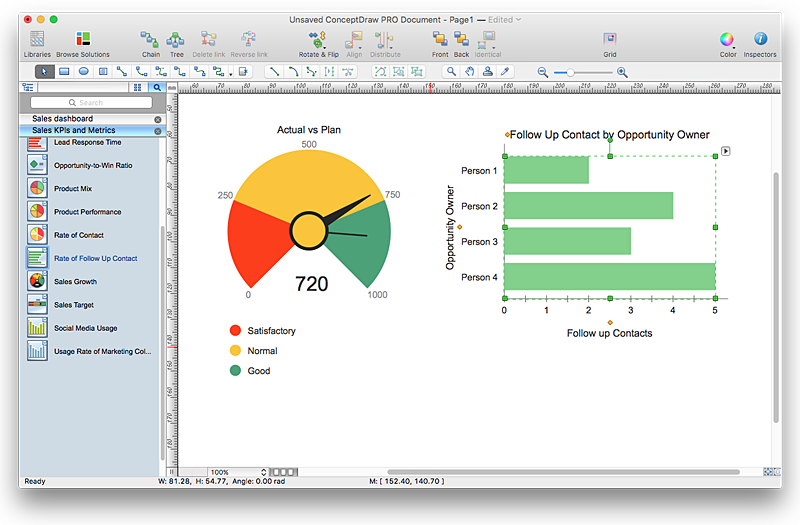Viewport: 800px width, 525px height.
Task: Open the Color picker
Action: coord(727,40)
